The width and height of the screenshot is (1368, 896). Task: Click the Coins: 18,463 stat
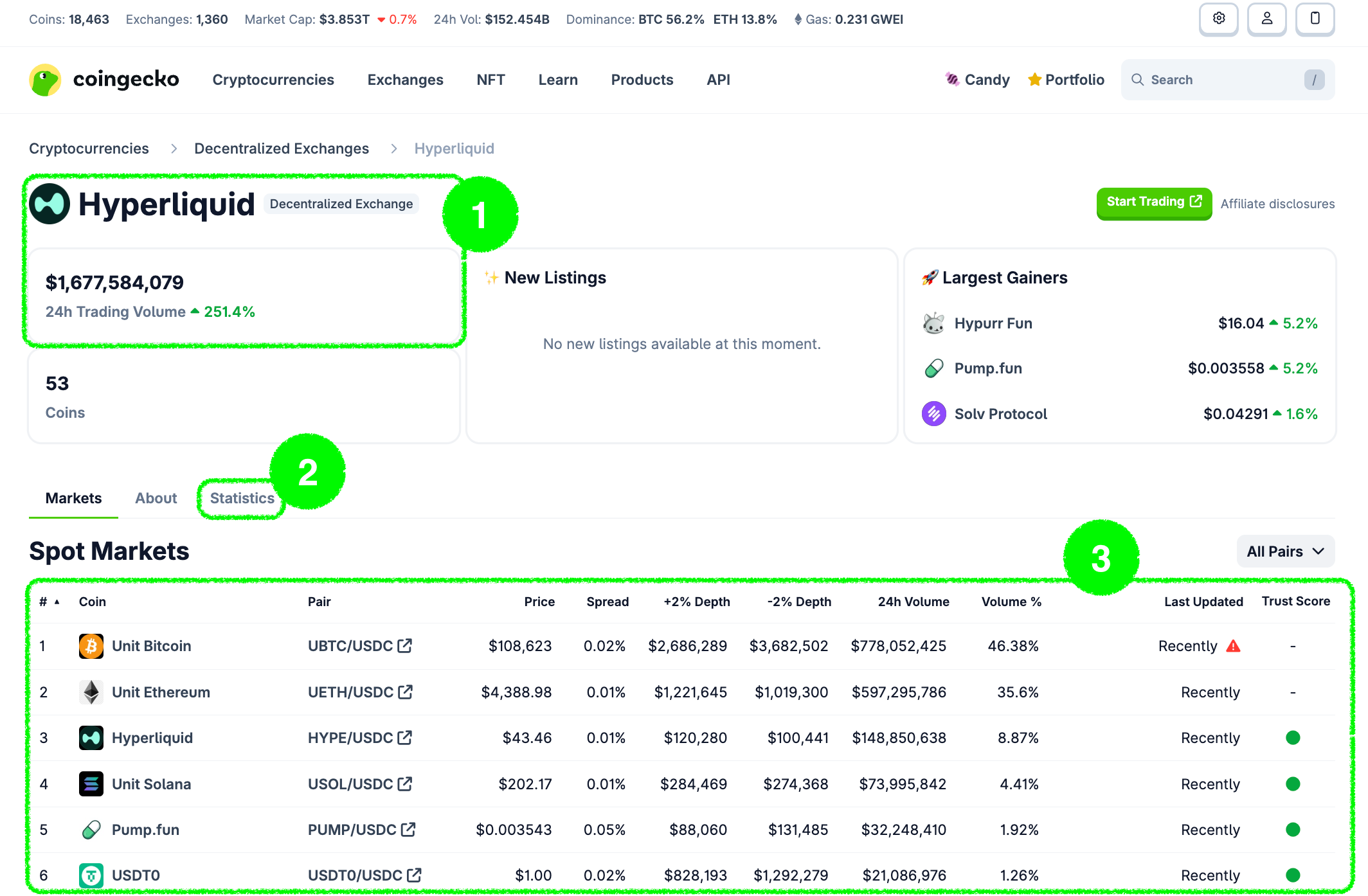(x=69, y=19)
